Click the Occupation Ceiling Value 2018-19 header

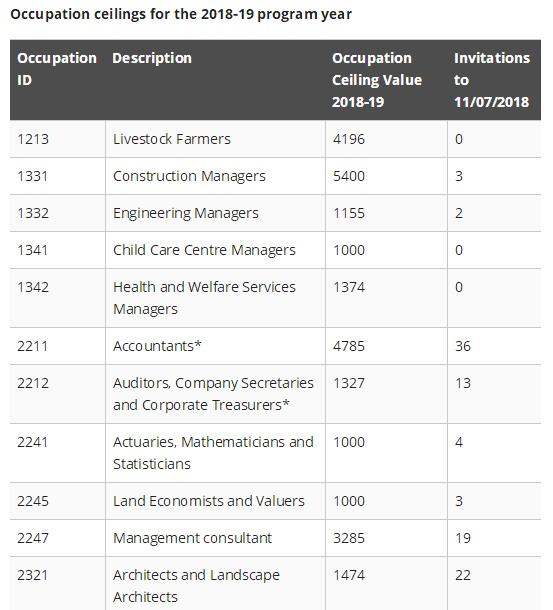(x=377, y=80)
